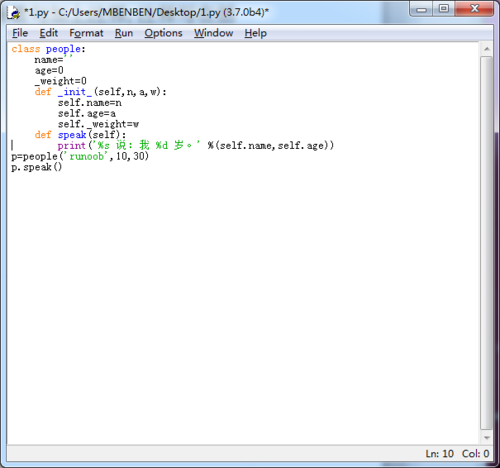Close the 1.py editor window
500x468 pixels.
click(x=474, y=9)
